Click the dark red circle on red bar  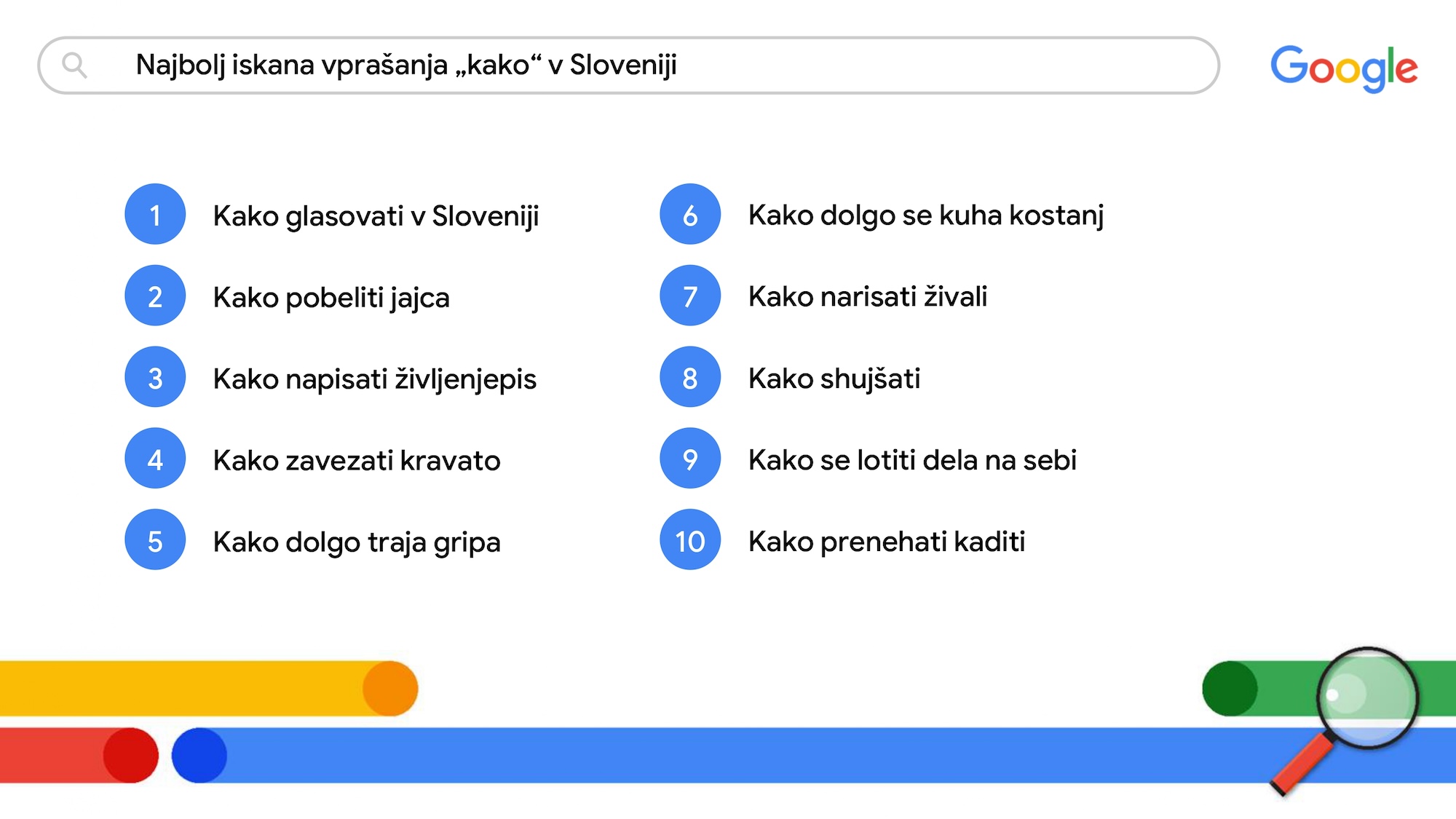point(130,756)
